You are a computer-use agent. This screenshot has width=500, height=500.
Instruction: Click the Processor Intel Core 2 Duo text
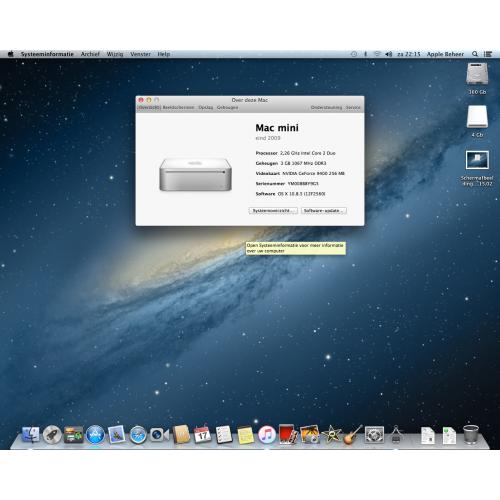click(x=295, y=153)
